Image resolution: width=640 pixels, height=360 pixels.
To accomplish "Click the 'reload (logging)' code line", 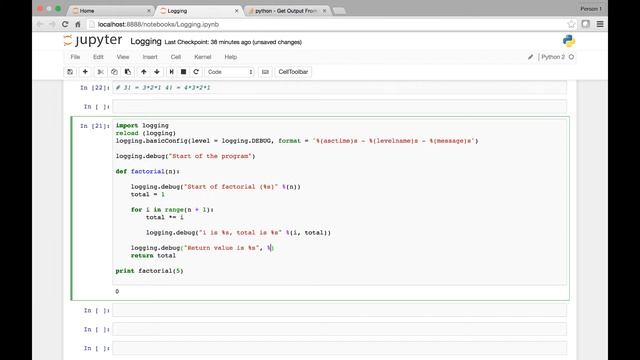I will (x=146, y=133).
